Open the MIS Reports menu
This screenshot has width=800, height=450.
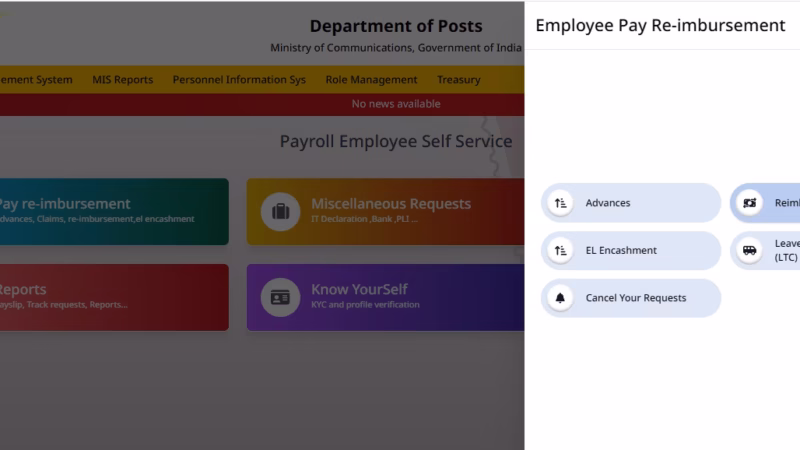point(122,80)
